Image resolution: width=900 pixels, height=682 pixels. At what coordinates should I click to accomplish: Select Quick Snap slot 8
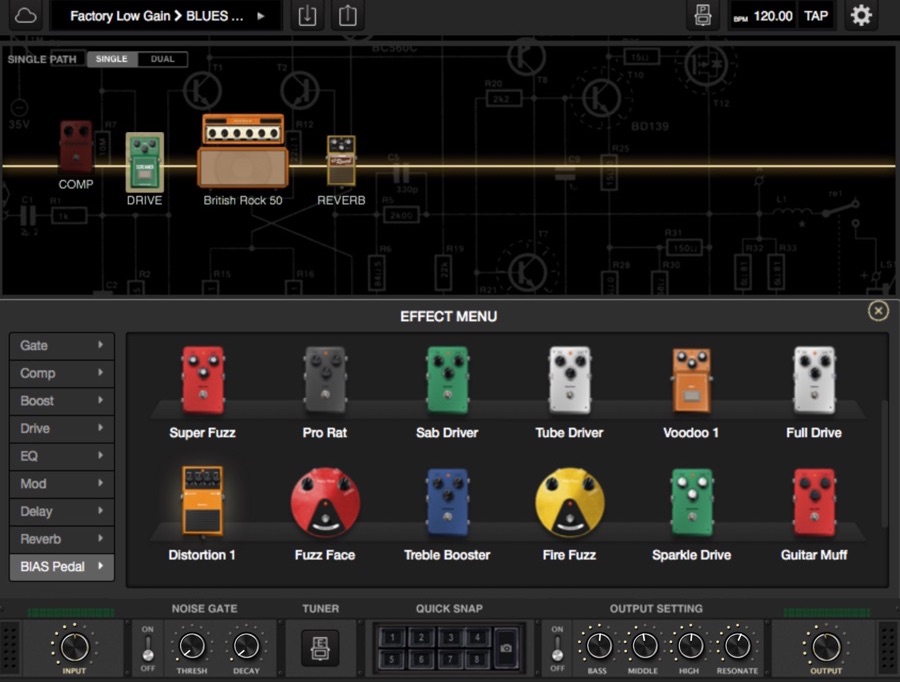478,659
